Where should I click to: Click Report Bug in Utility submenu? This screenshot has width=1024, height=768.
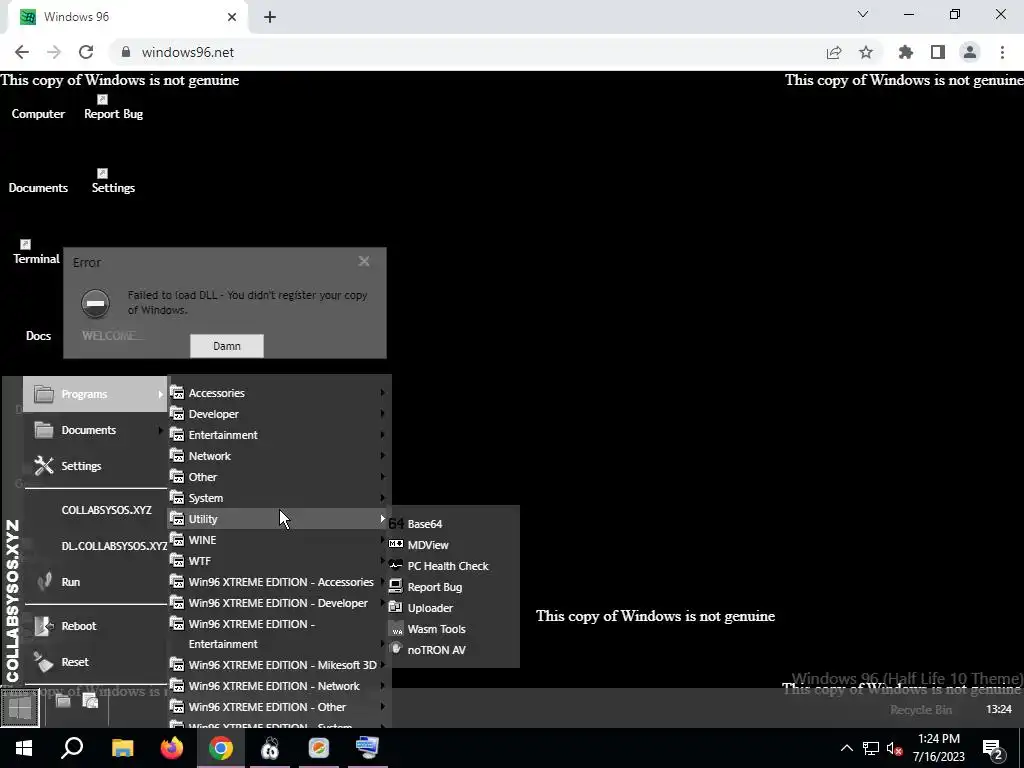454,586
